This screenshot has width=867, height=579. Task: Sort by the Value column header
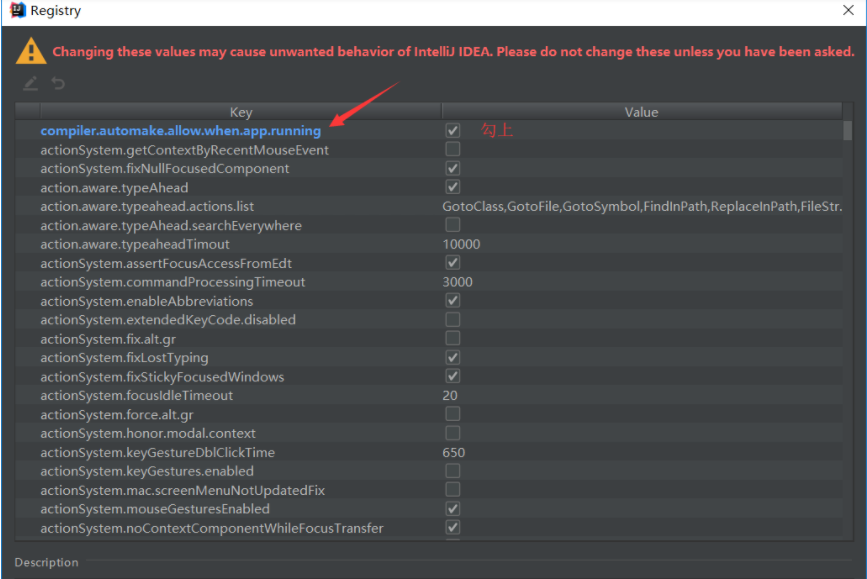(641, 112)
